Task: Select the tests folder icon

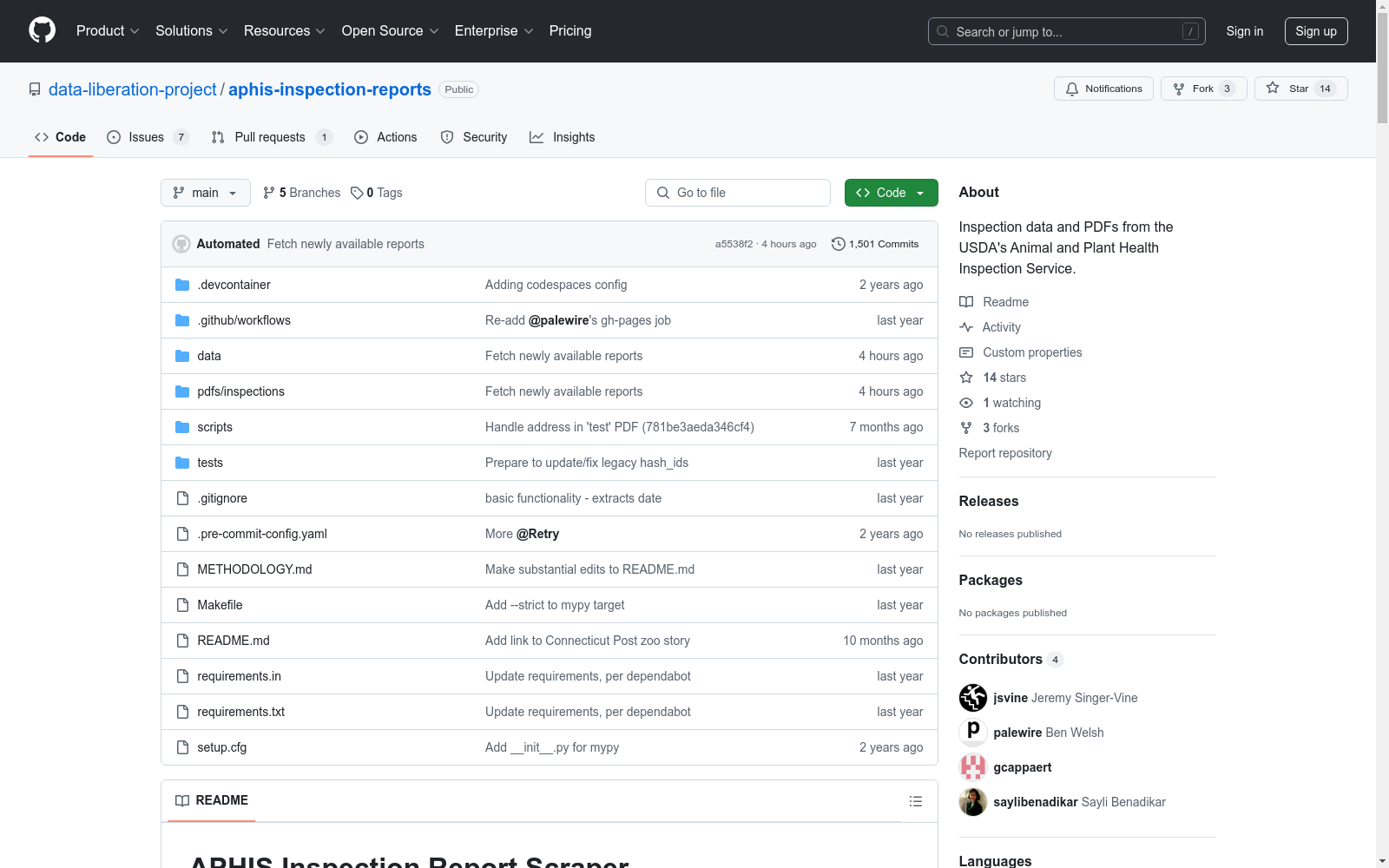Action: point(182,463)
